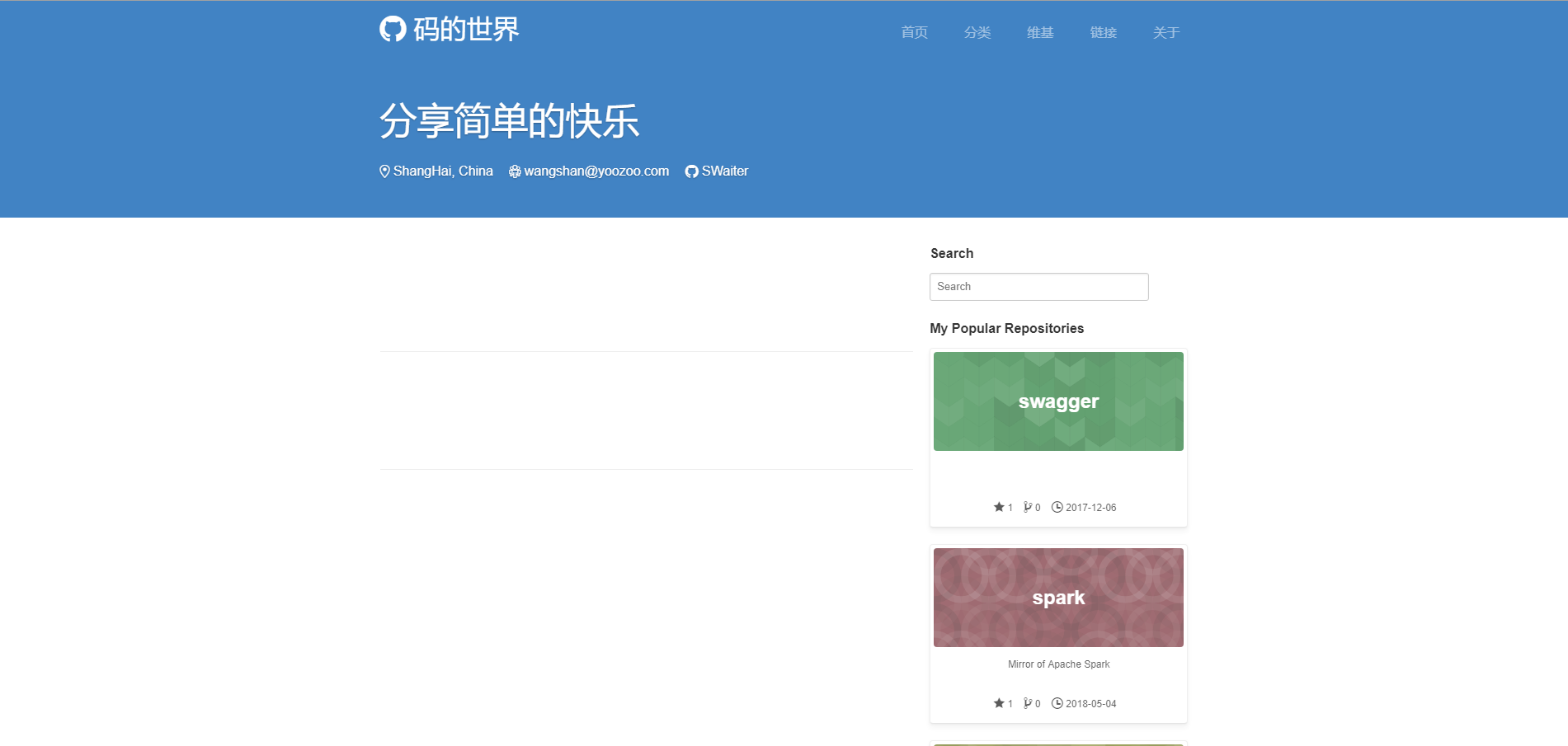
Task: Click the wangshan@yoozoo.com email link
Action: 596,171
